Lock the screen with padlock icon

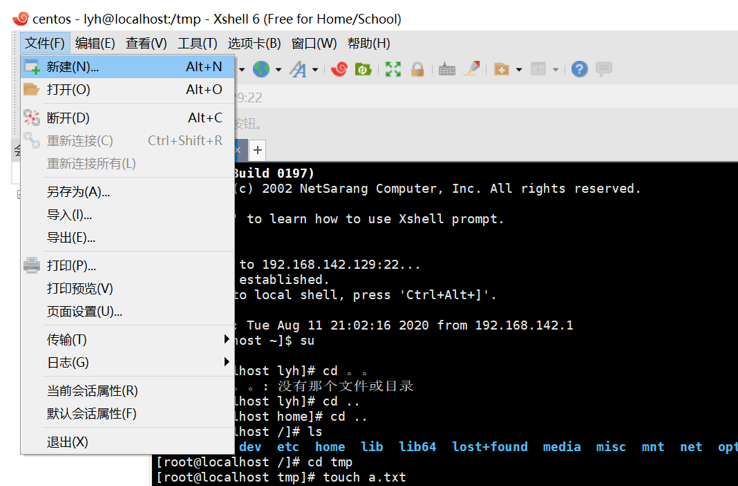(x=417, y=69)
